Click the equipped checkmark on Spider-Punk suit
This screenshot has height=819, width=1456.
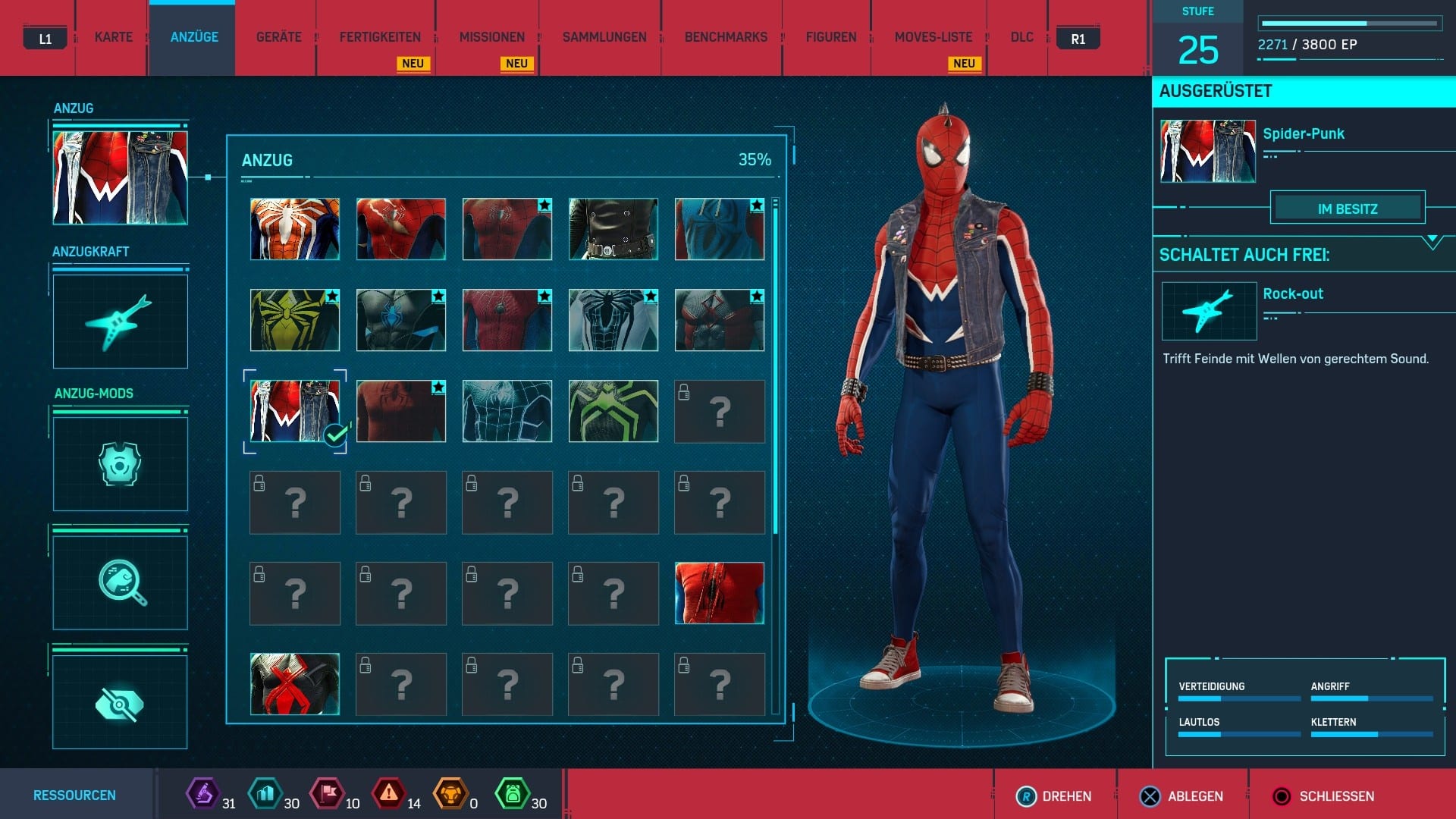pos(335,435)
